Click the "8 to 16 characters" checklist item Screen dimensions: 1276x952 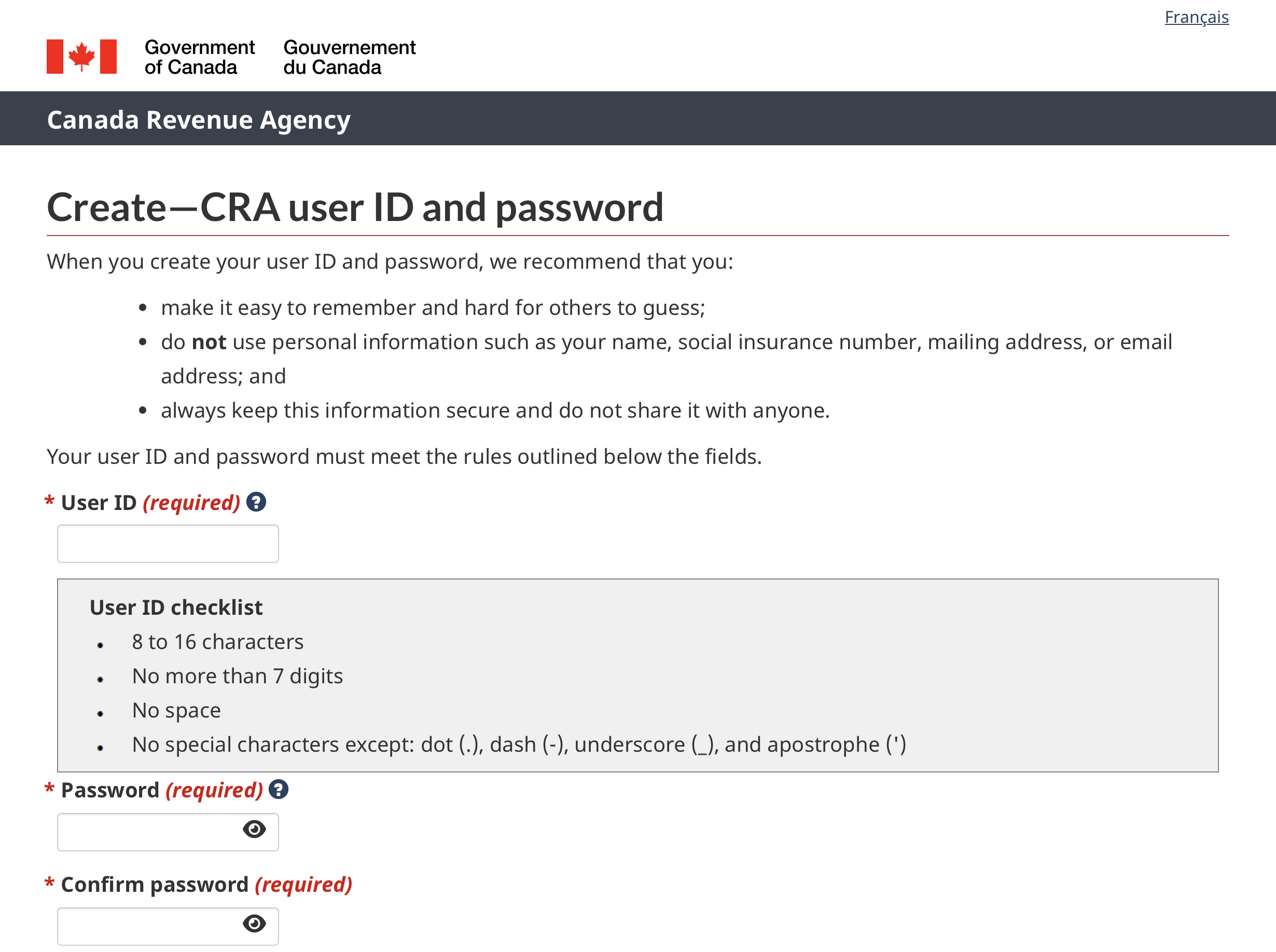point(217,641)
